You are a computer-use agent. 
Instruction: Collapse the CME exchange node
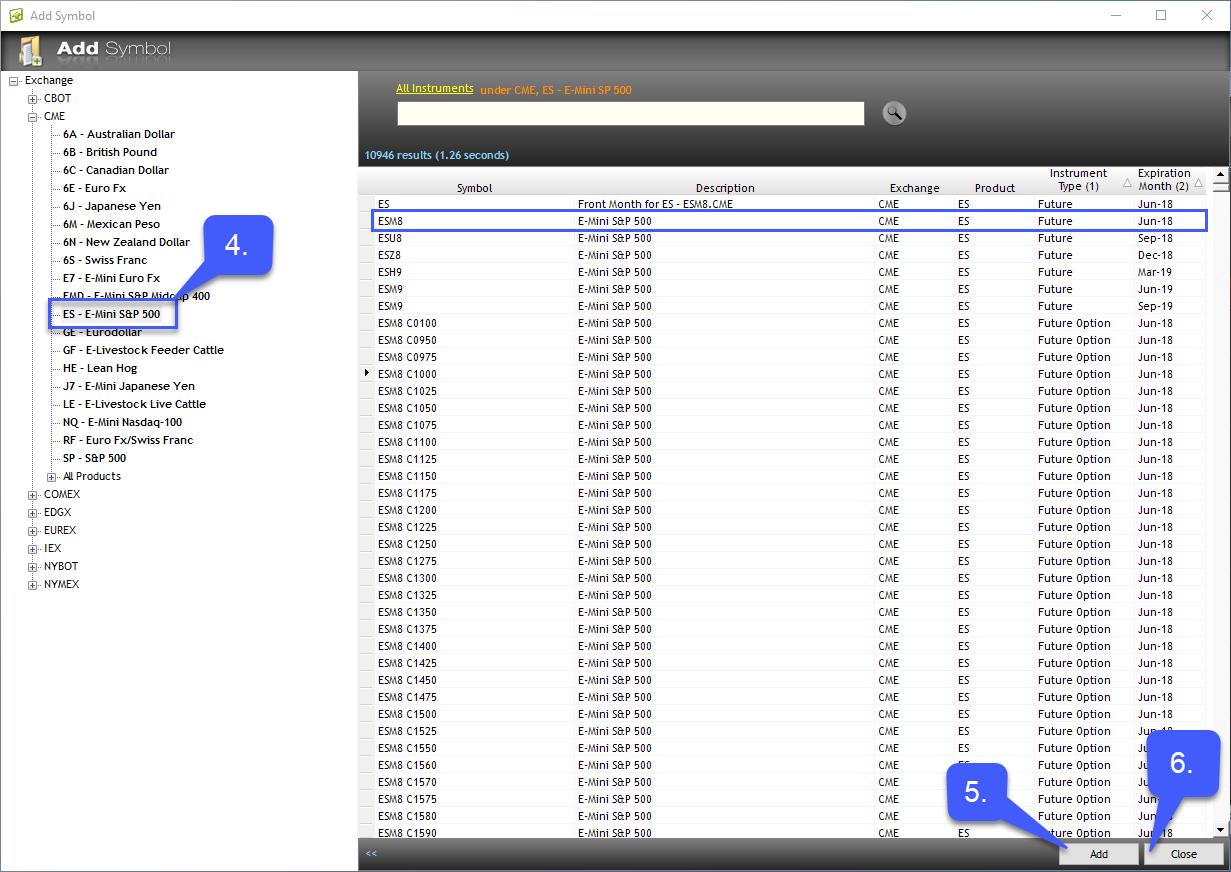(x=33, y=117)
